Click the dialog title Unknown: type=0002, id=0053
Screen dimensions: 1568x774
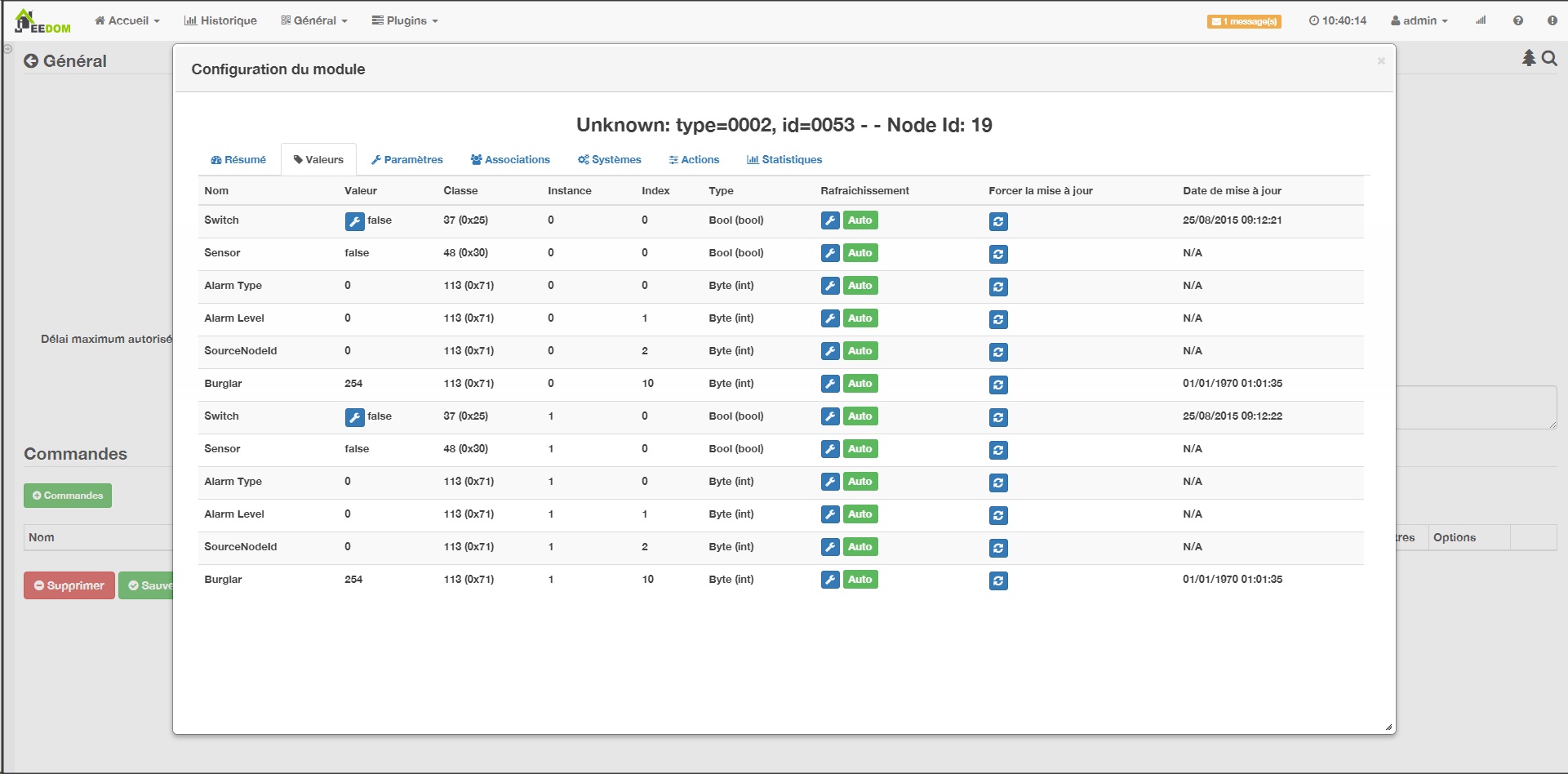pyautogui.click(x=784, y=125)
